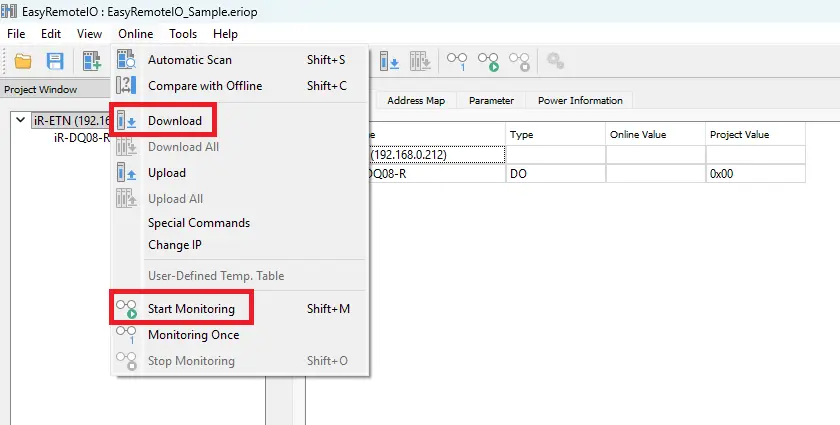Image resolution: width=840 pixels, height=425 pixels.
Task: Select Upload in the Online menu
Action: pos(240,173)
